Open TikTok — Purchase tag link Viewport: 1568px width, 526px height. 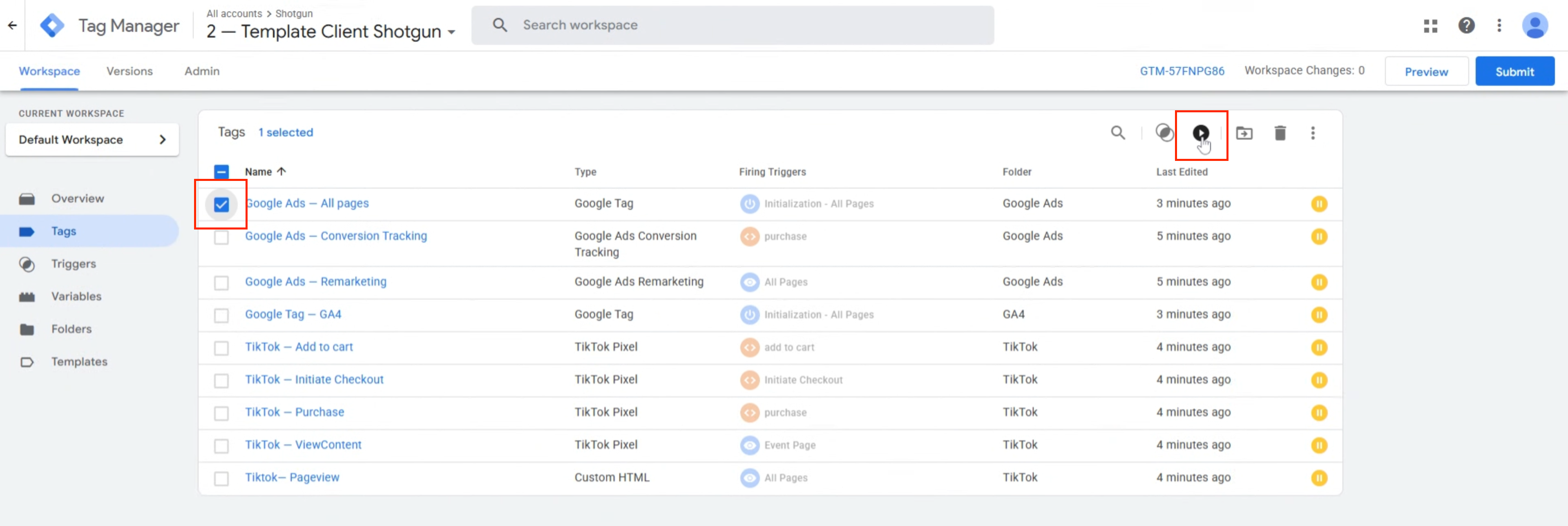tap(295, 412)
